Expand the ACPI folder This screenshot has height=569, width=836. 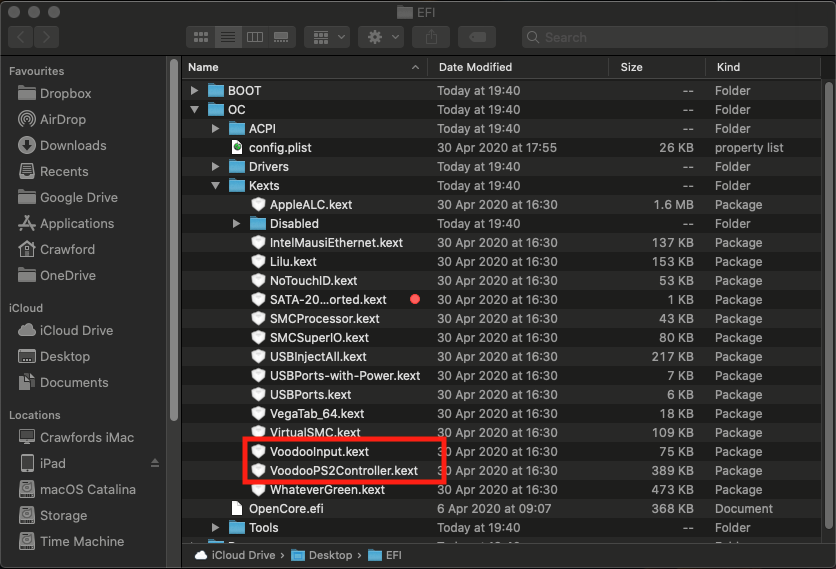tap(215, 129)
